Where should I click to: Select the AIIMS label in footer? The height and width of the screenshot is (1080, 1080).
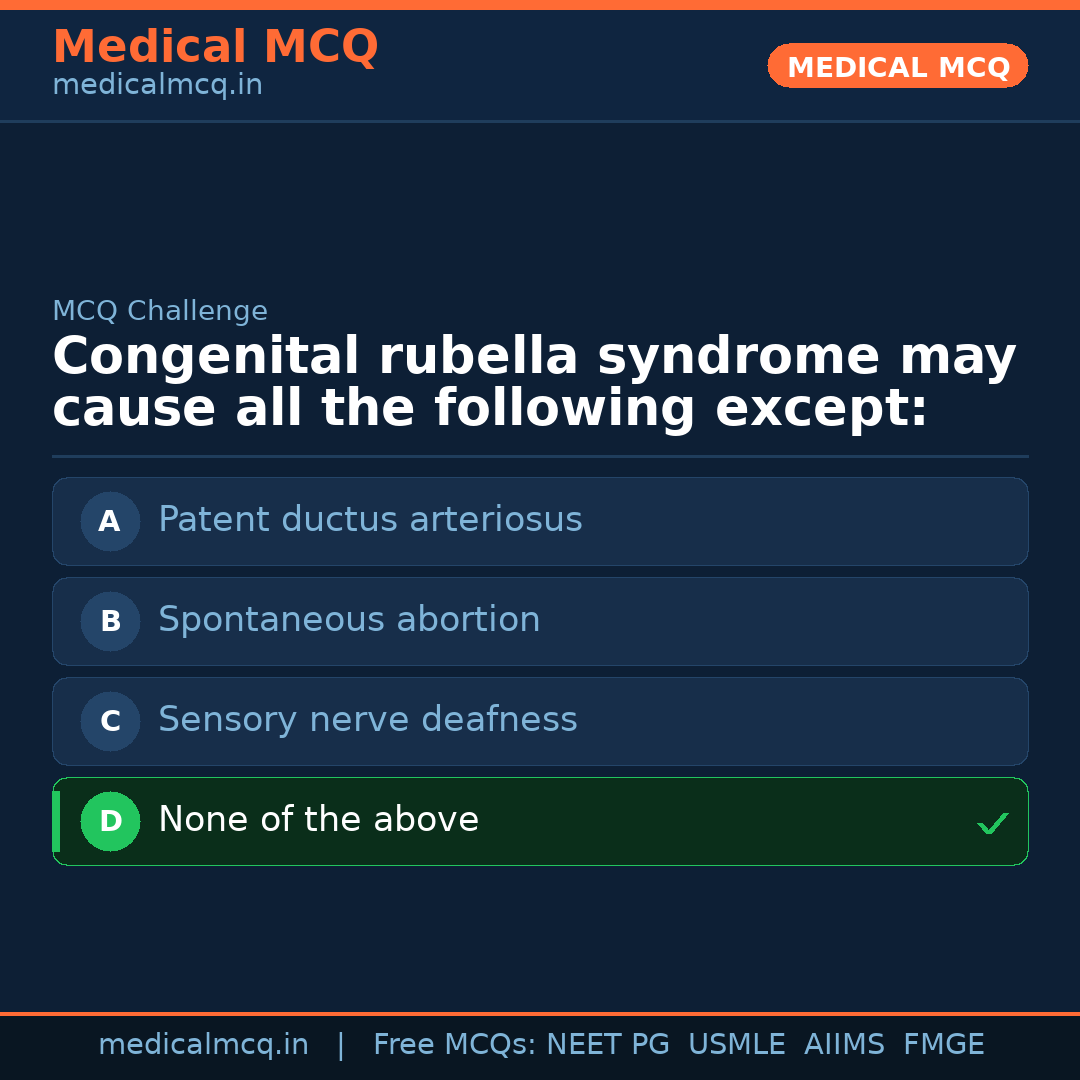[844, 1045]
